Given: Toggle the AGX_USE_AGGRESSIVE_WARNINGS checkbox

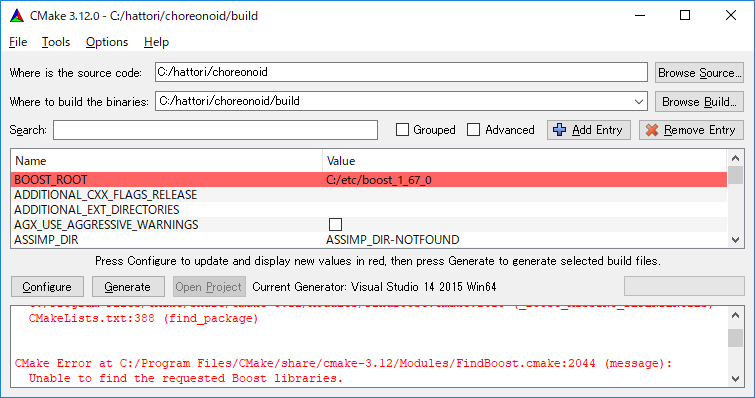Looking at the screenshot, I should click(335, 225).
